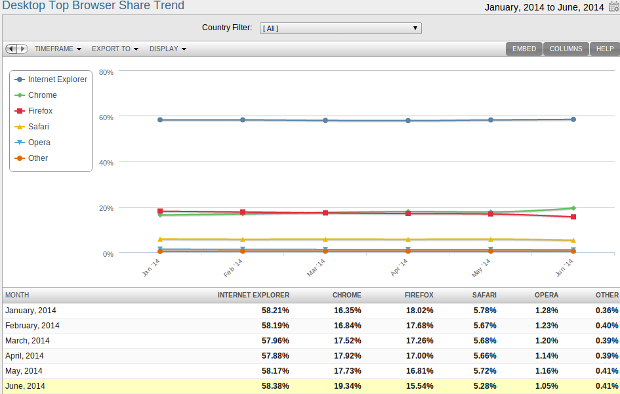Sort by OPERA column header
Screen dimensions: 620x394
546,295
